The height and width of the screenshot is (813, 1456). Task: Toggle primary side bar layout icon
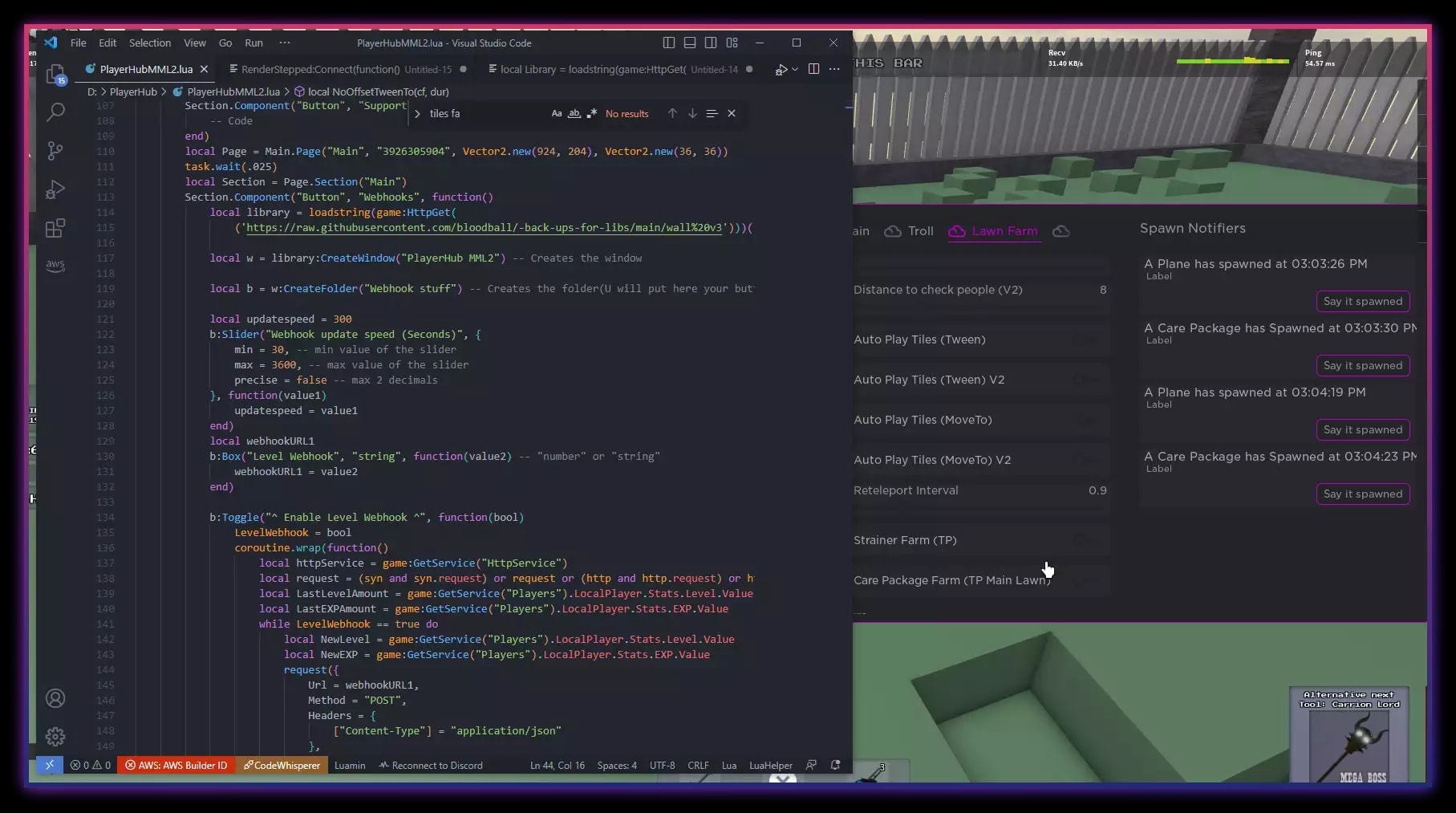[x=669, y=43]
